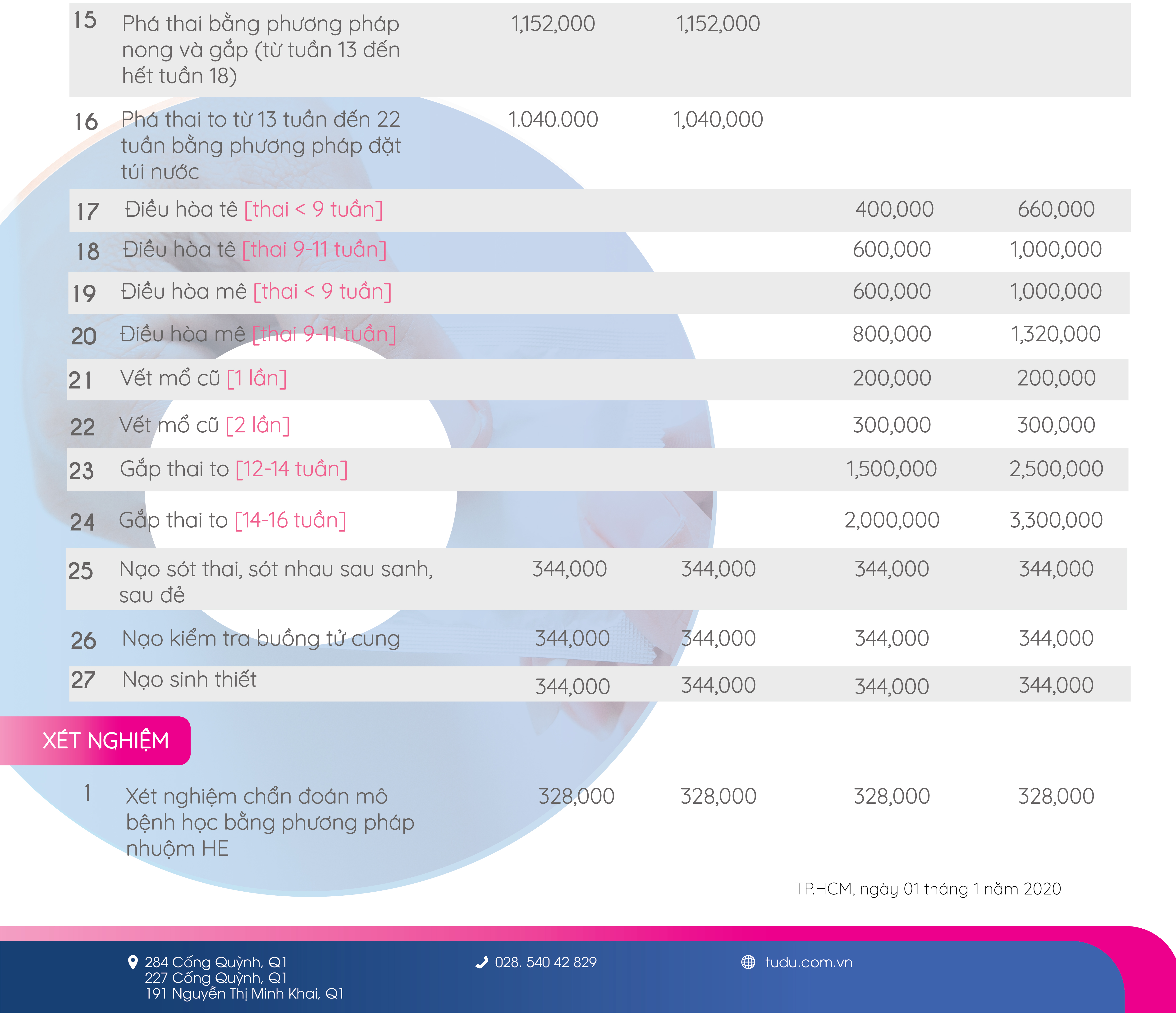Click address 191 Nguyễn Thị Minh Khai, Q1
The width and height of the screenshot is (1176, 1013).
coord(245,994)
